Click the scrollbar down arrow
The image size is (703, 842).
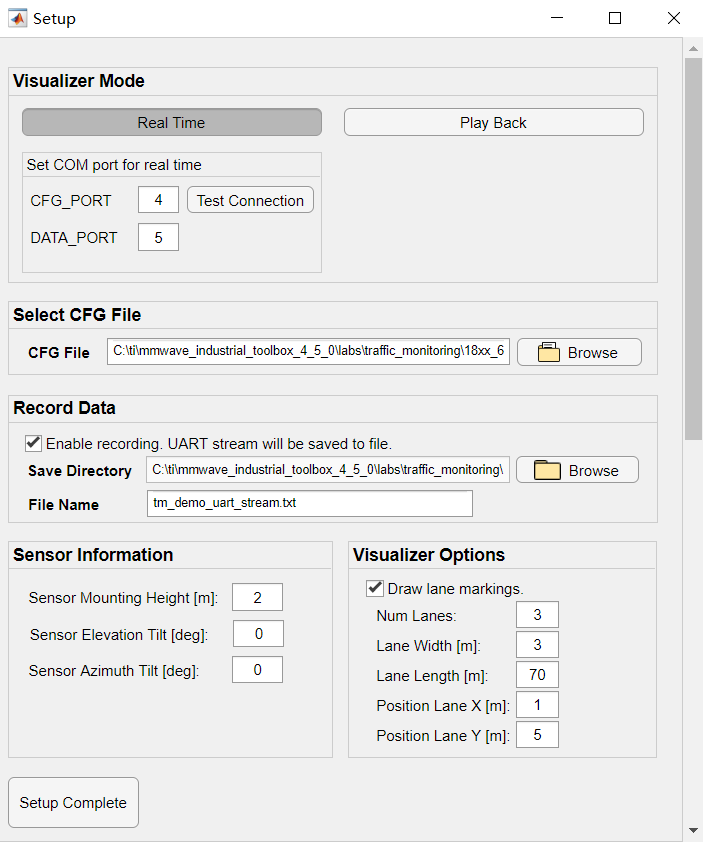click(x=693, y=830)
